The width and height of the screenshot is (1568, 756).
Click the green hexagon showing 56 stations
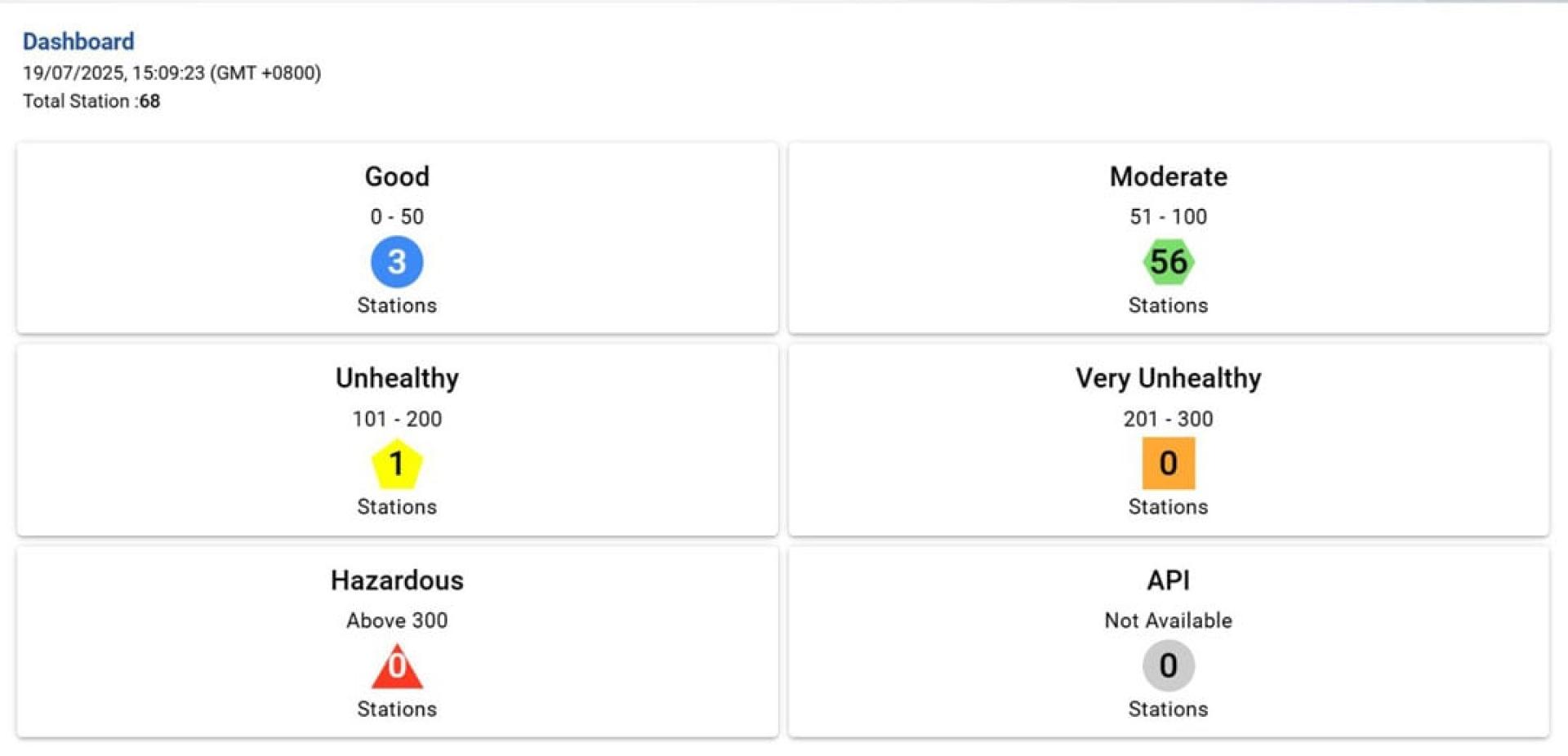pos(1168,261)
